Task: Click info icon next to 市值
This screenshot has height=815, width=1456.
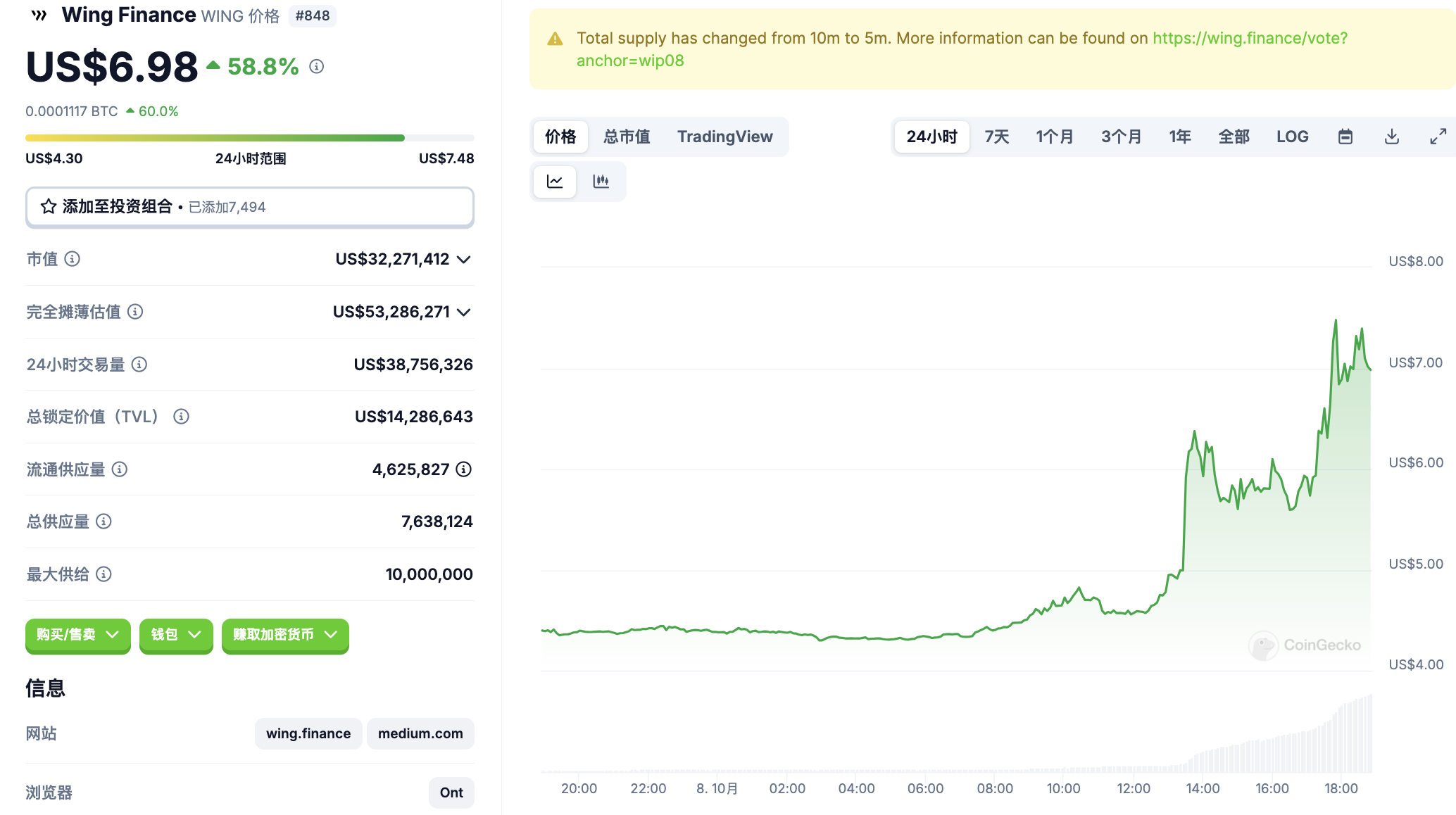Action: [73, 259]
